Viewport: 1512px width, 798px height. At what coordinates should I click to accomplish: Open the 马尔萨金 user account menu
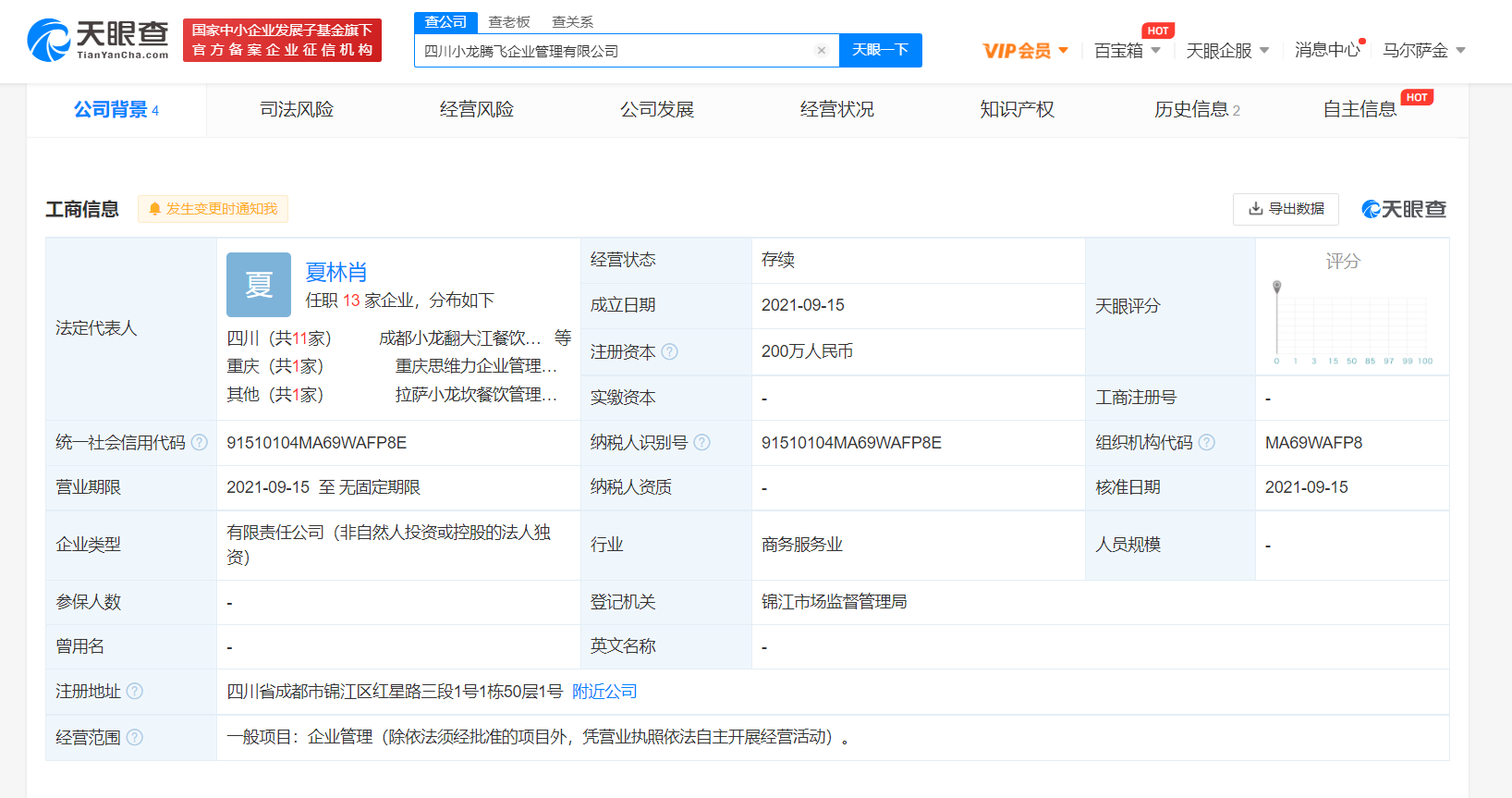(1424, 51)
